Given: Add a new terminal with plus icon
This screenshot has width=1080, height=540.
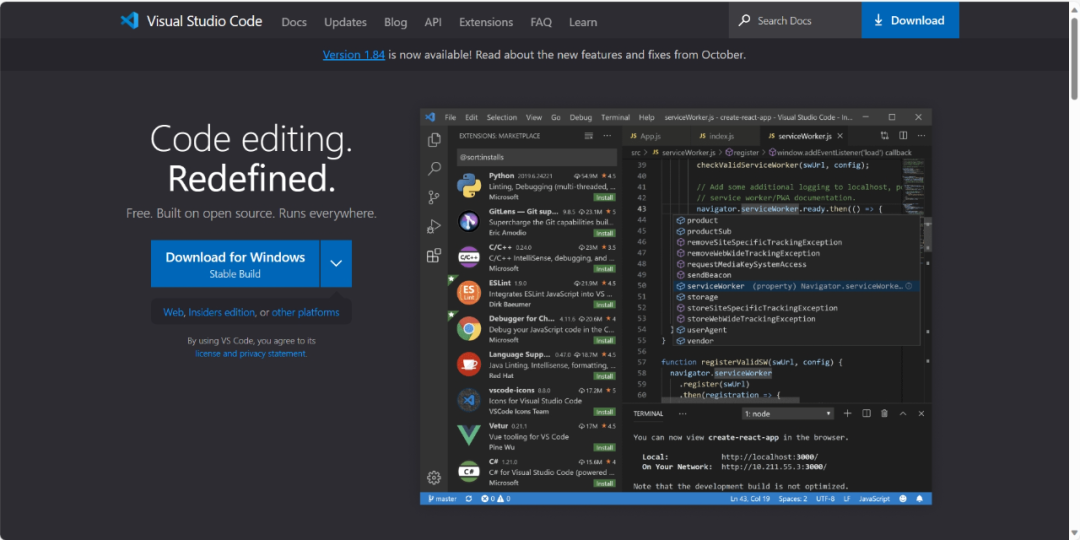Looking at the screenshot, I should click(848, 413).
